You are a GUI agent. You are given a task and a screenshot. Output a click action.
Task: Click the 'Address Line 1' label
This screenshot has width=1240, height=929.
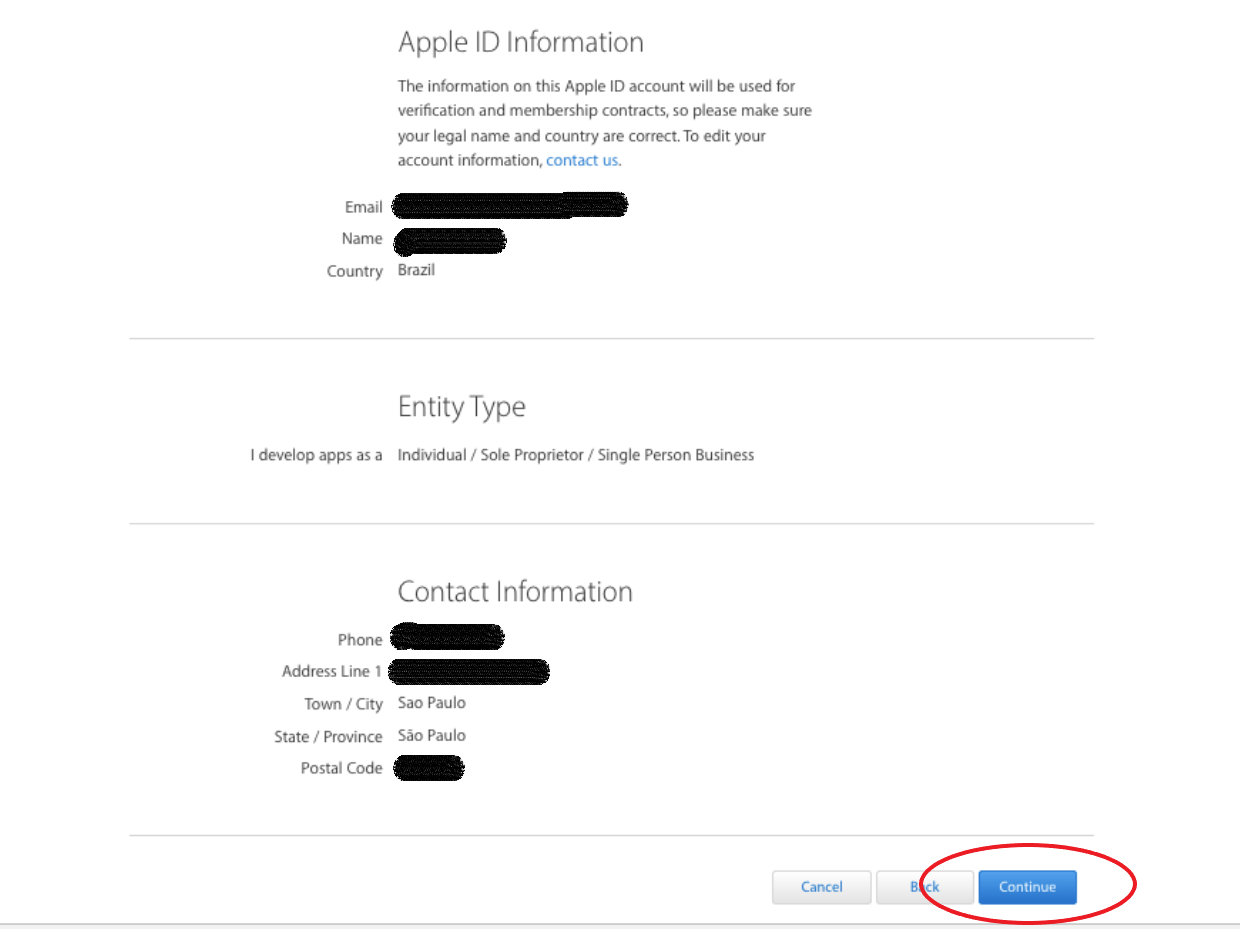332,671
